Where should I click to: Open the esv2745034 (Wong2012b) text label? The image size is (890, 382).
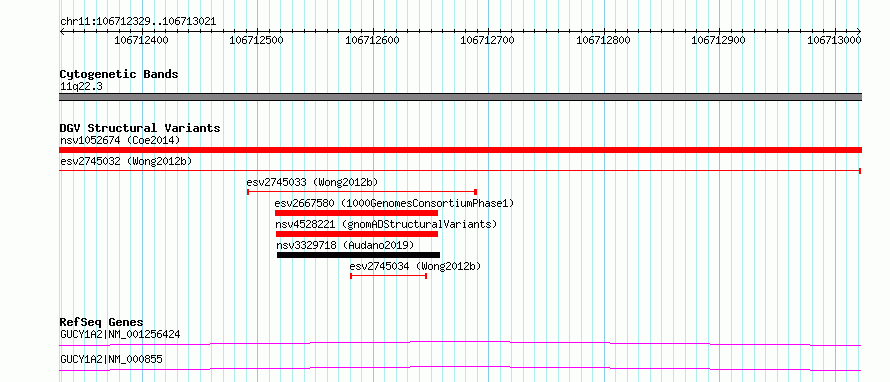(x=415, y=266)
